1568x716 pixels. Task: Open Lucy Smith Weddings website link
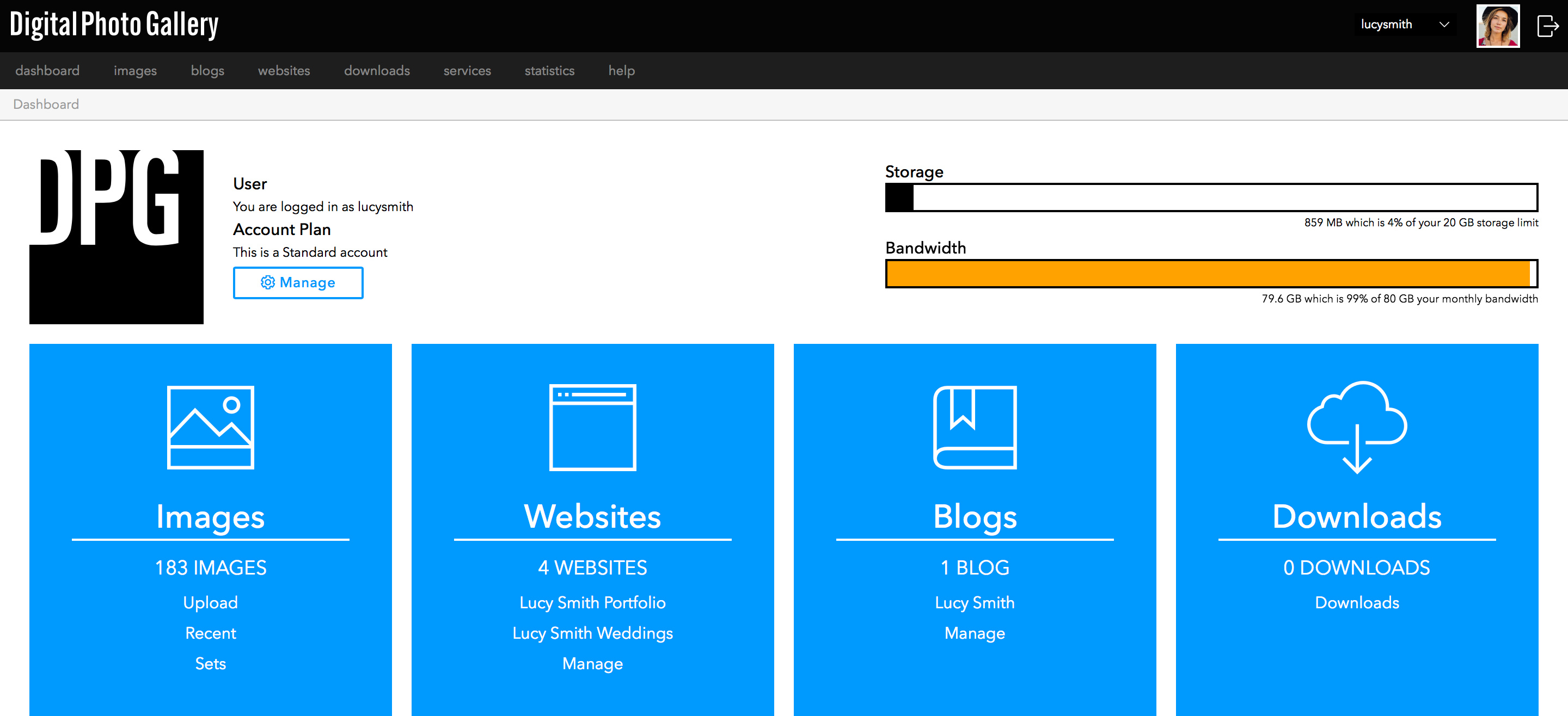[592, 633]
